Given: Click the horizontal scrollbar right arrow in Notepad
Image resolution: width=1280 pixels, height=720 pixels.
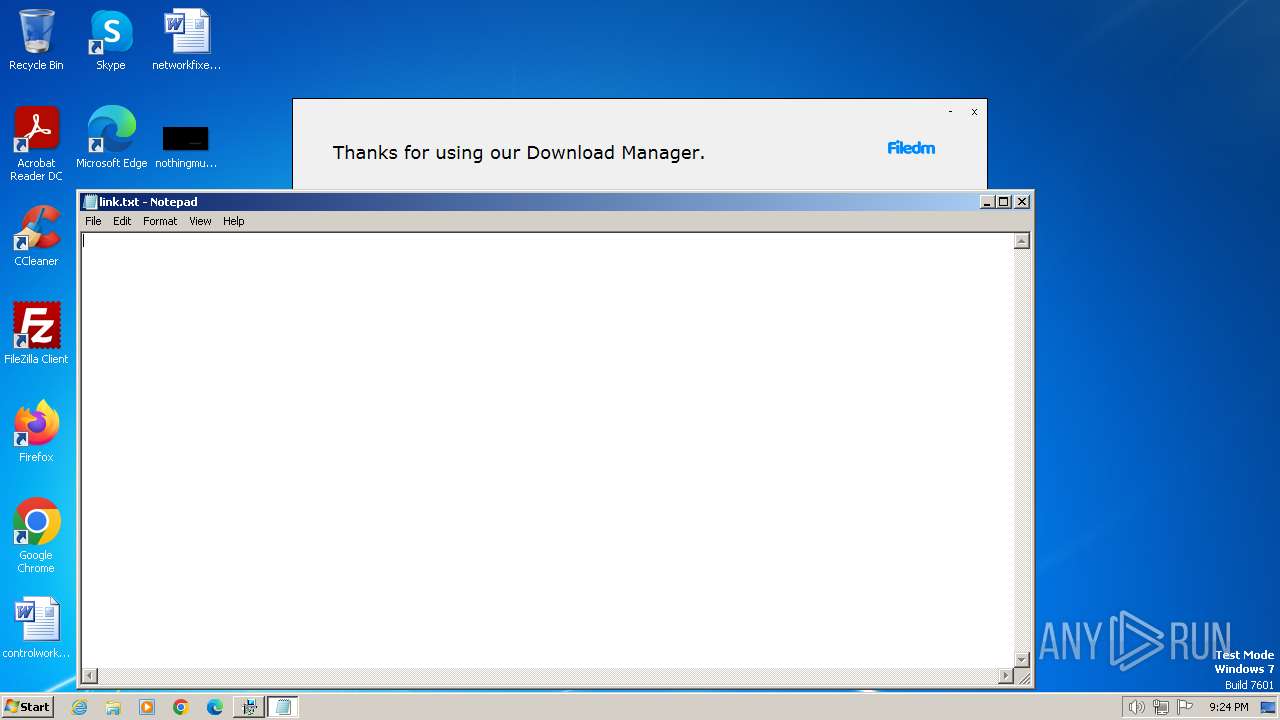Looking at the screenshot, I should tap(1005, 676).
